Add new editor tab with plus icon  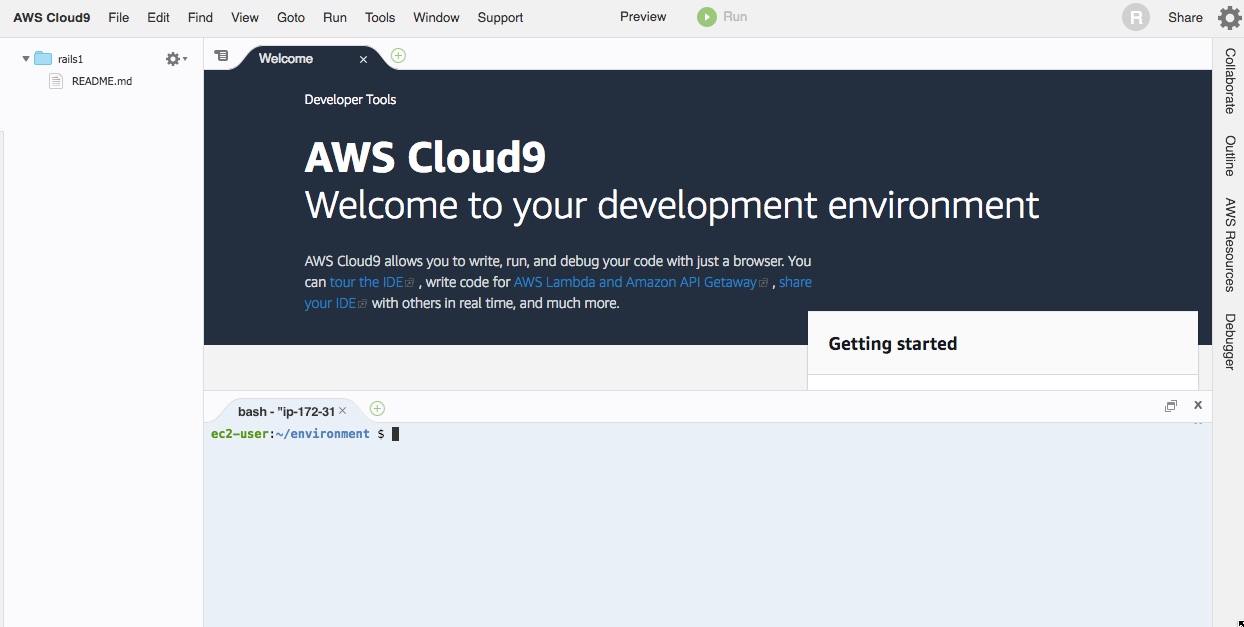pyautogui.click(x=398, y=55)
